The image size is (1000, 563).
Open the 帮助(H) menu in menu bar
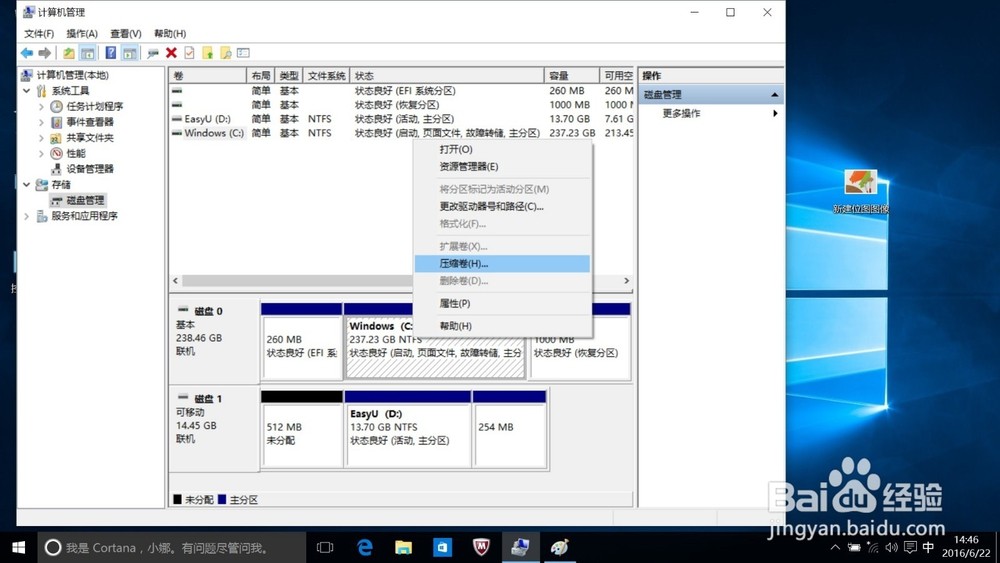[x=170, y=33]
